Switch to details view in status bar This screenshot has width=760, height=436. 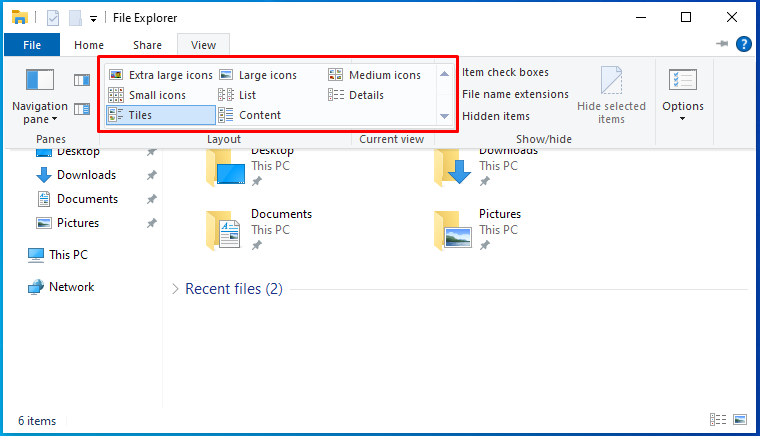(x=718, y=420)
